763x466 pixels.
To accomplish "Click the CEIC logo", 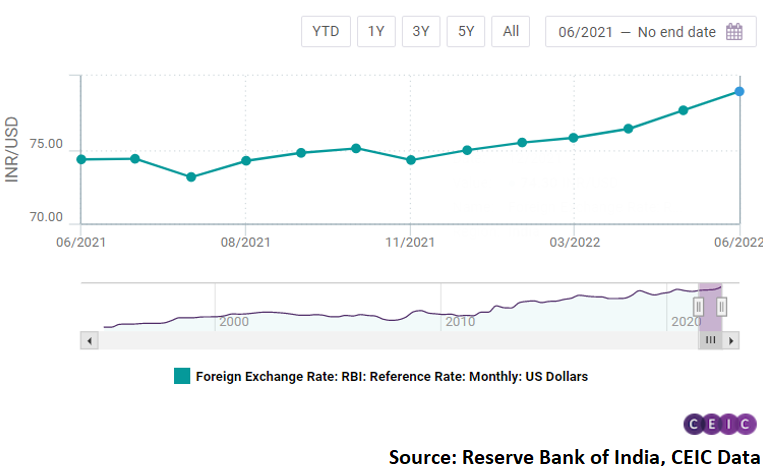I will pyautogui.click(x=720, y=425).
